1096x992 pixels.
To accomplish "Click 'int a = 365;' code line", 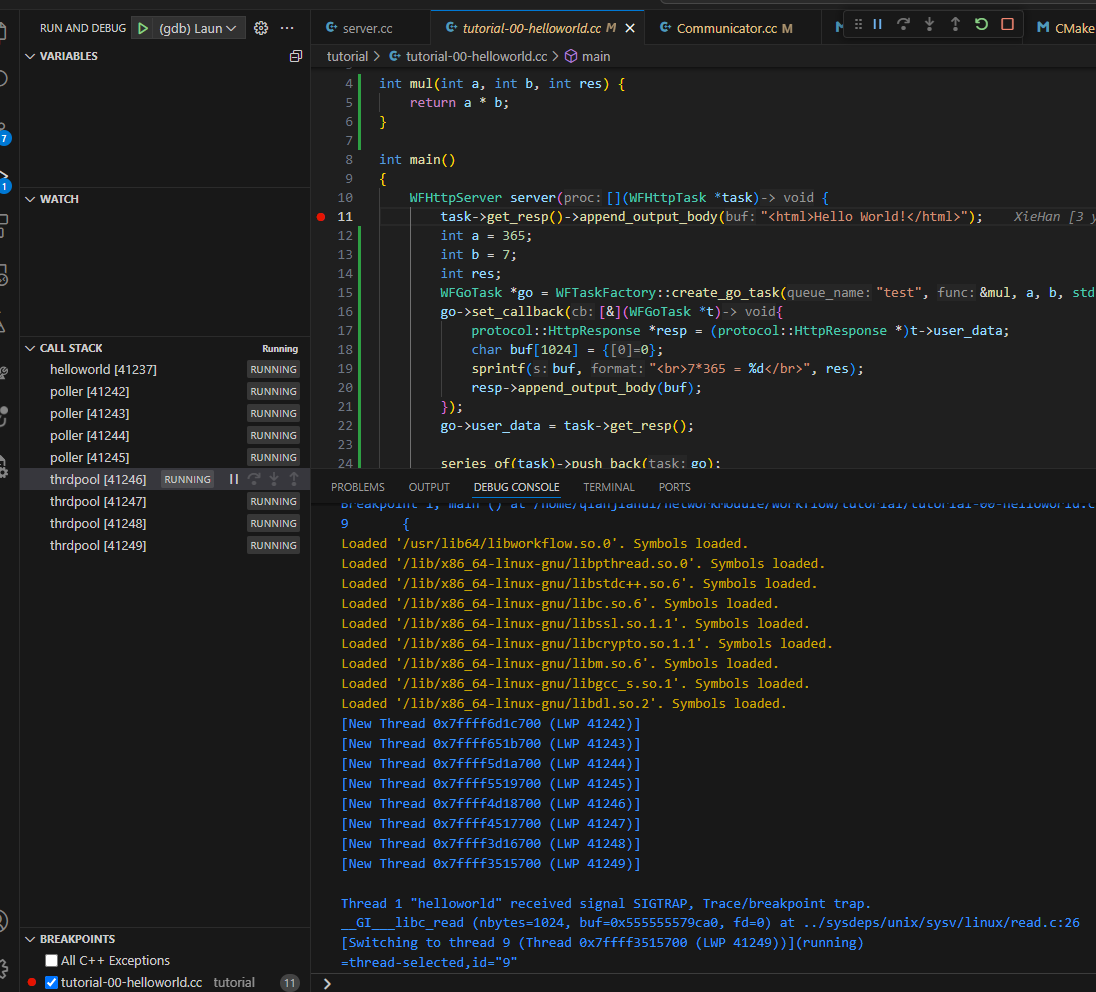I will tap(486, 236).
